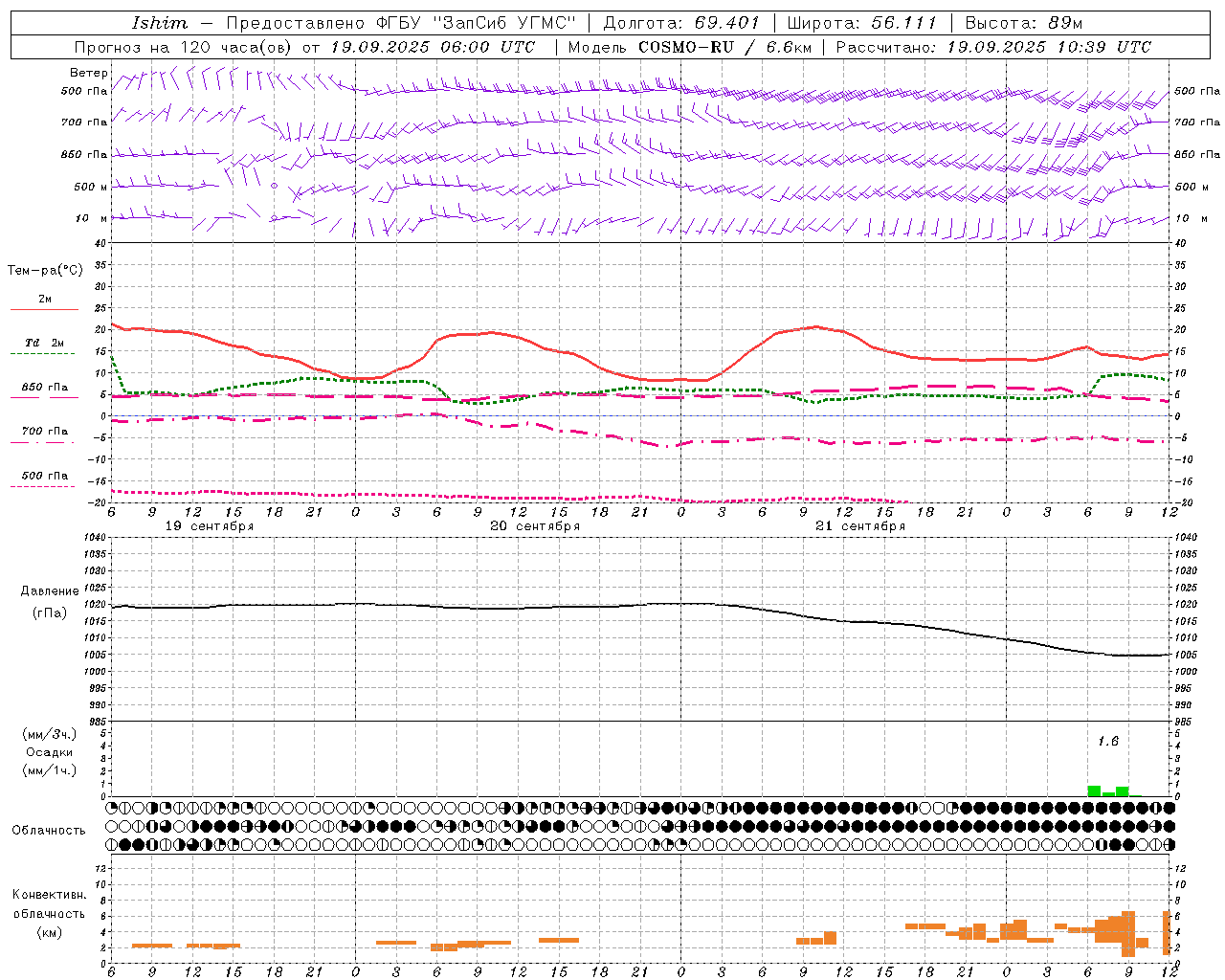The width and height of the screenshot is (1225, 980).
Task: Click the forecast start time "19.09.2025 06:00 UTC"
Action: (x=433, y=47)
